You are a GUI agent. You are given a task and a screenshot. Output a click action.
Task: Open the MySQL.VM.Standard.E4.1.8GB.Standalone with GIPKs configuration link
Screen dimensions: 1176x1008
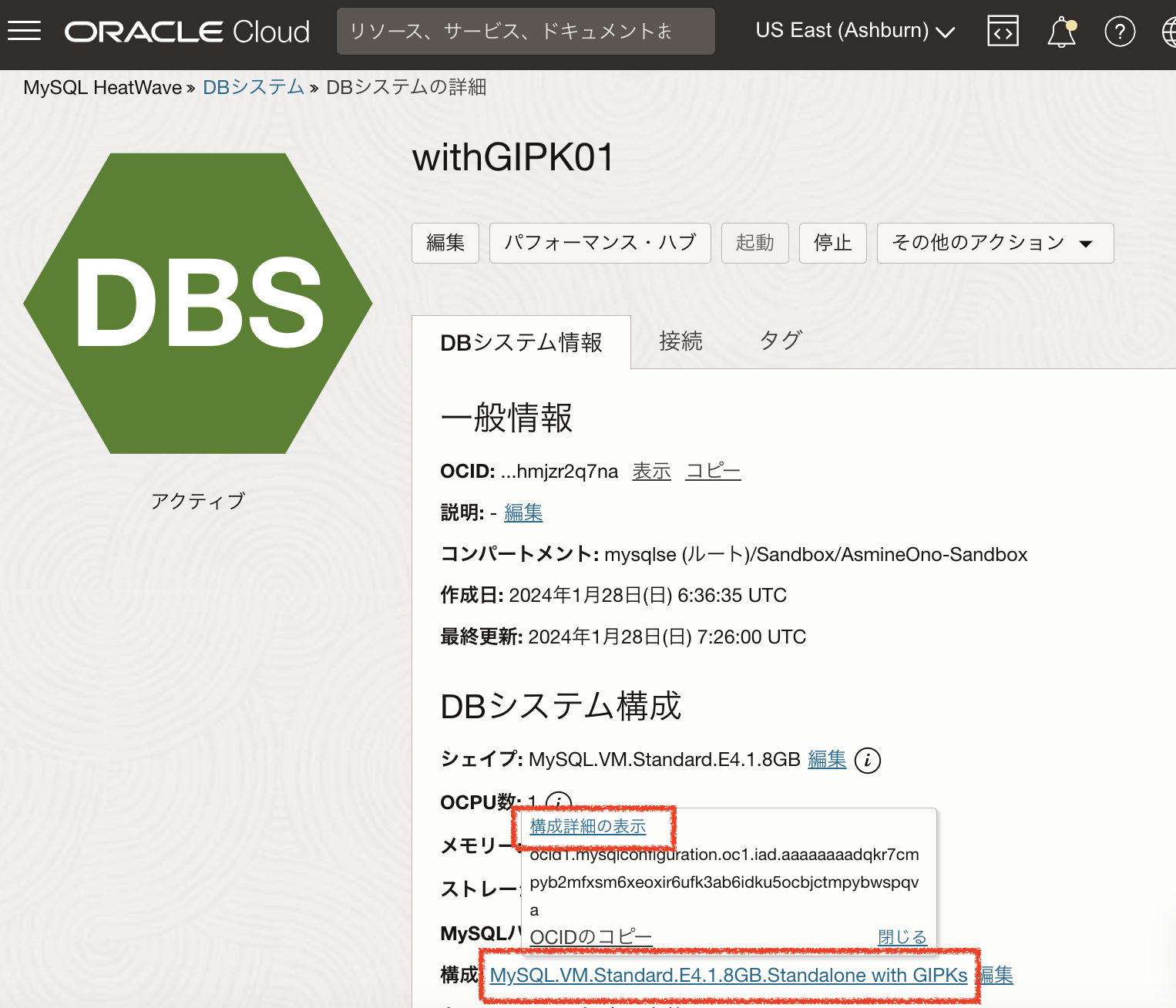point(729,976)
